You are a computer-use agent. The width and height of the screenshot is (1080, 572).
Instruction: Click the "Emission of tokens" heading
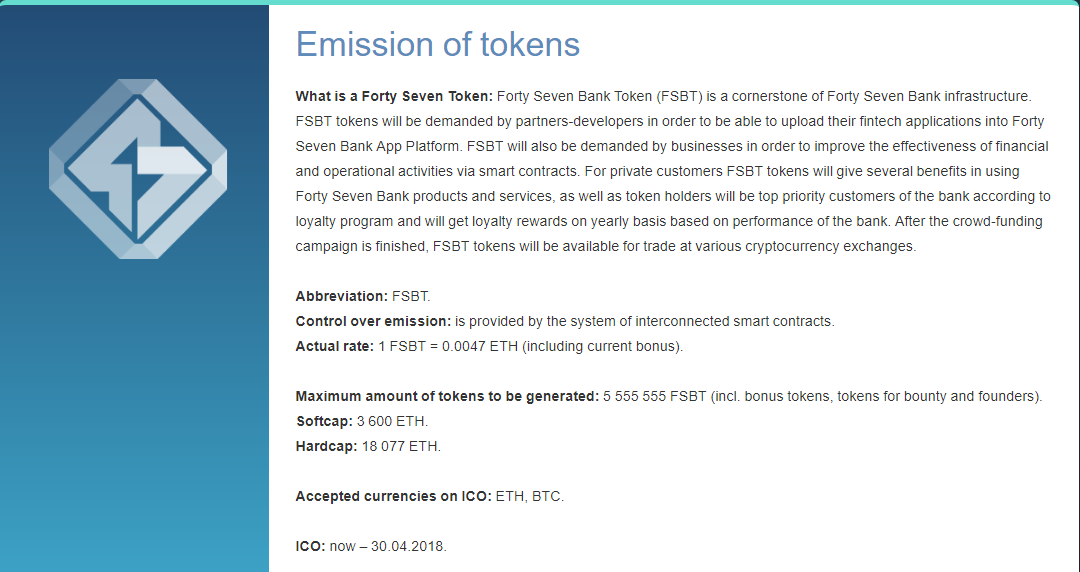[437, 44]
